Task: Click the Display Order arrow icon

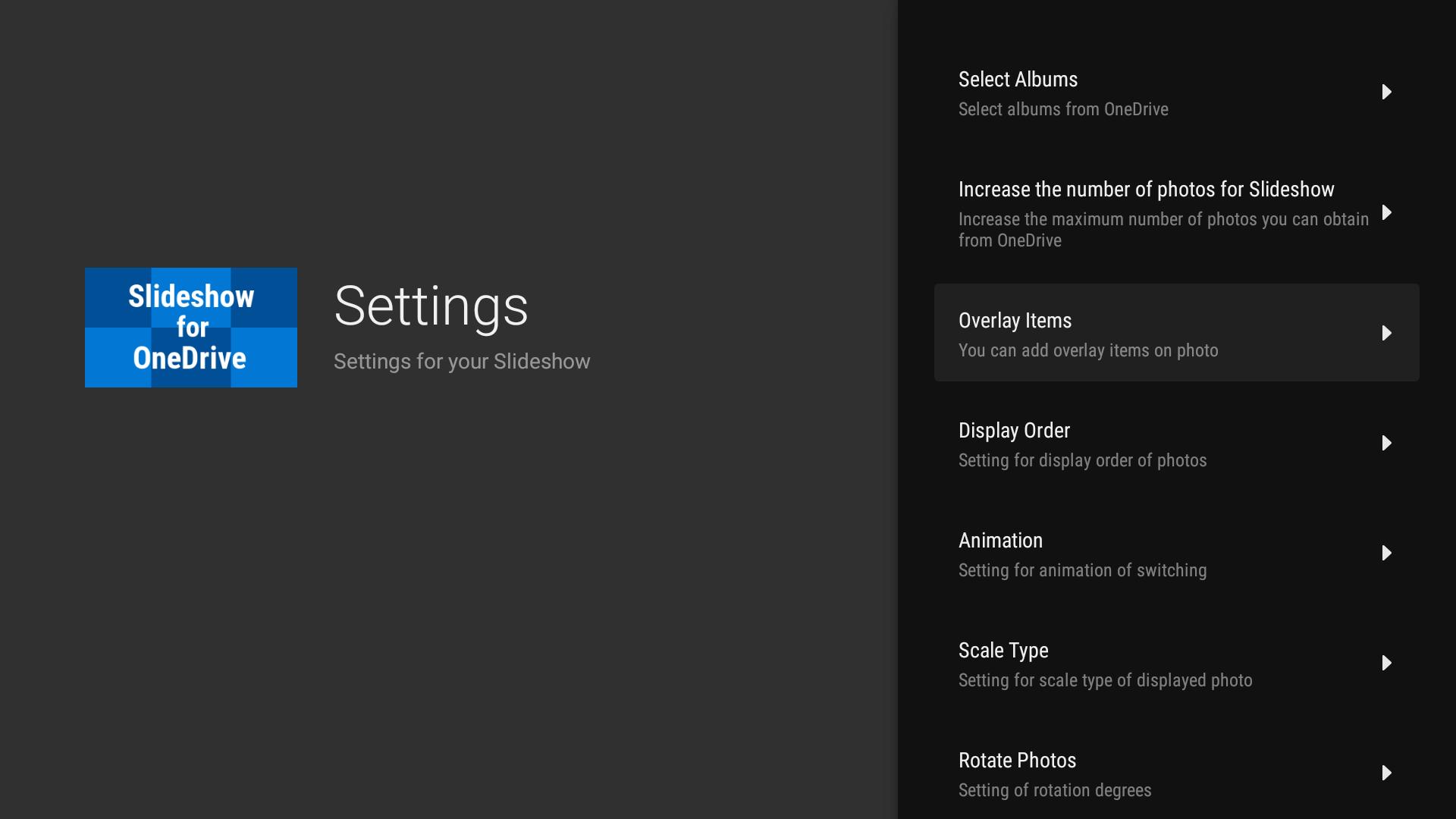Action: 1386,443
